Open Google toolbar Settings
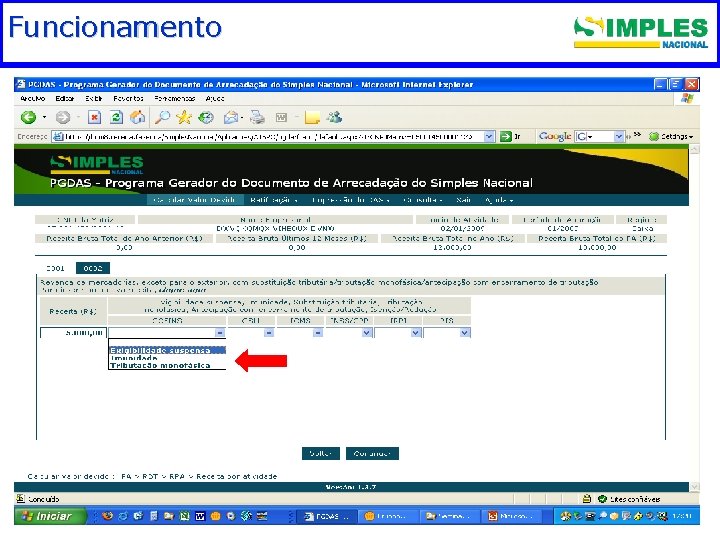The height and width of the screenshot is (540, 720). (671, 136)
